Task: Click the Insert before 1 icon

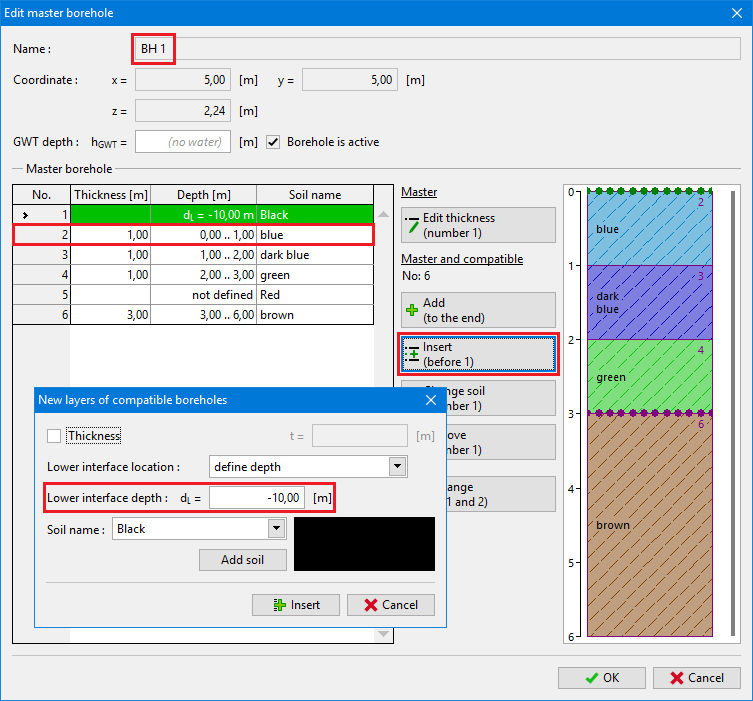Action: (412, 354)
